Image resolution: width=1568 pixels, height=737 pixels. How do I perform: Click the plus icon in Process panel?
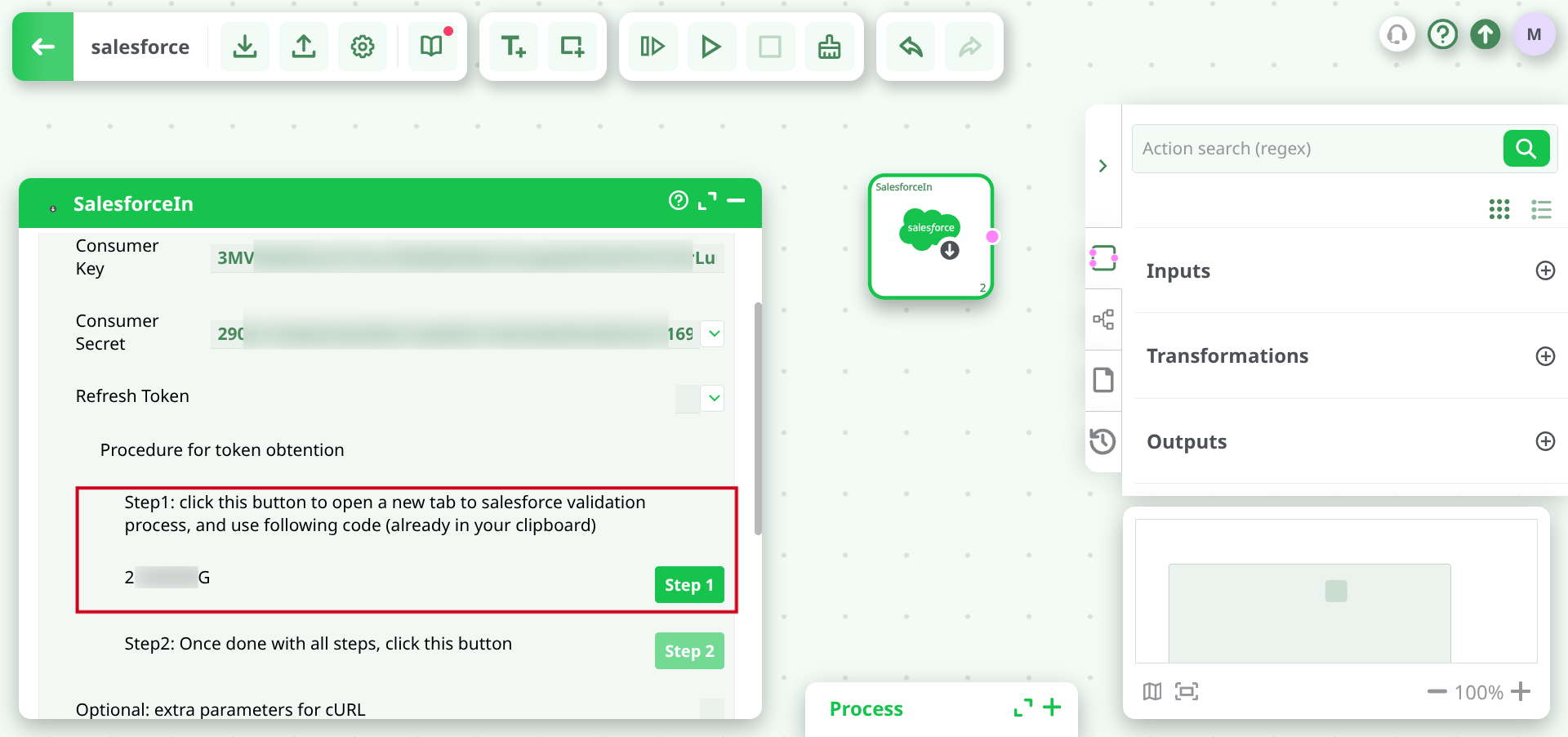click(1053, 707)
